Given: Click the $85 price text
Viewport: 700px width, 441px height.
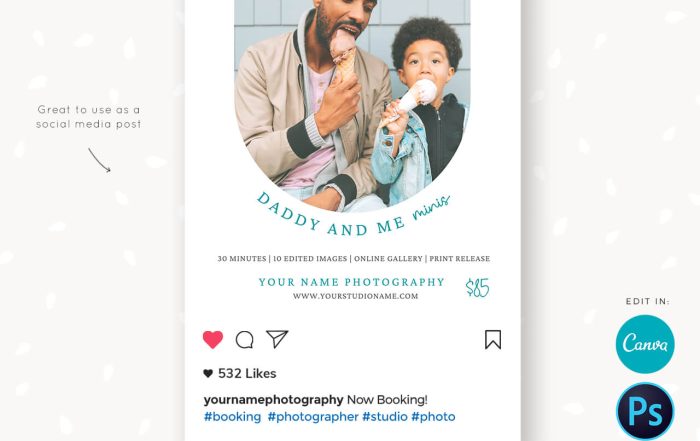Looking at the screenshot, I should click(477, 287).
